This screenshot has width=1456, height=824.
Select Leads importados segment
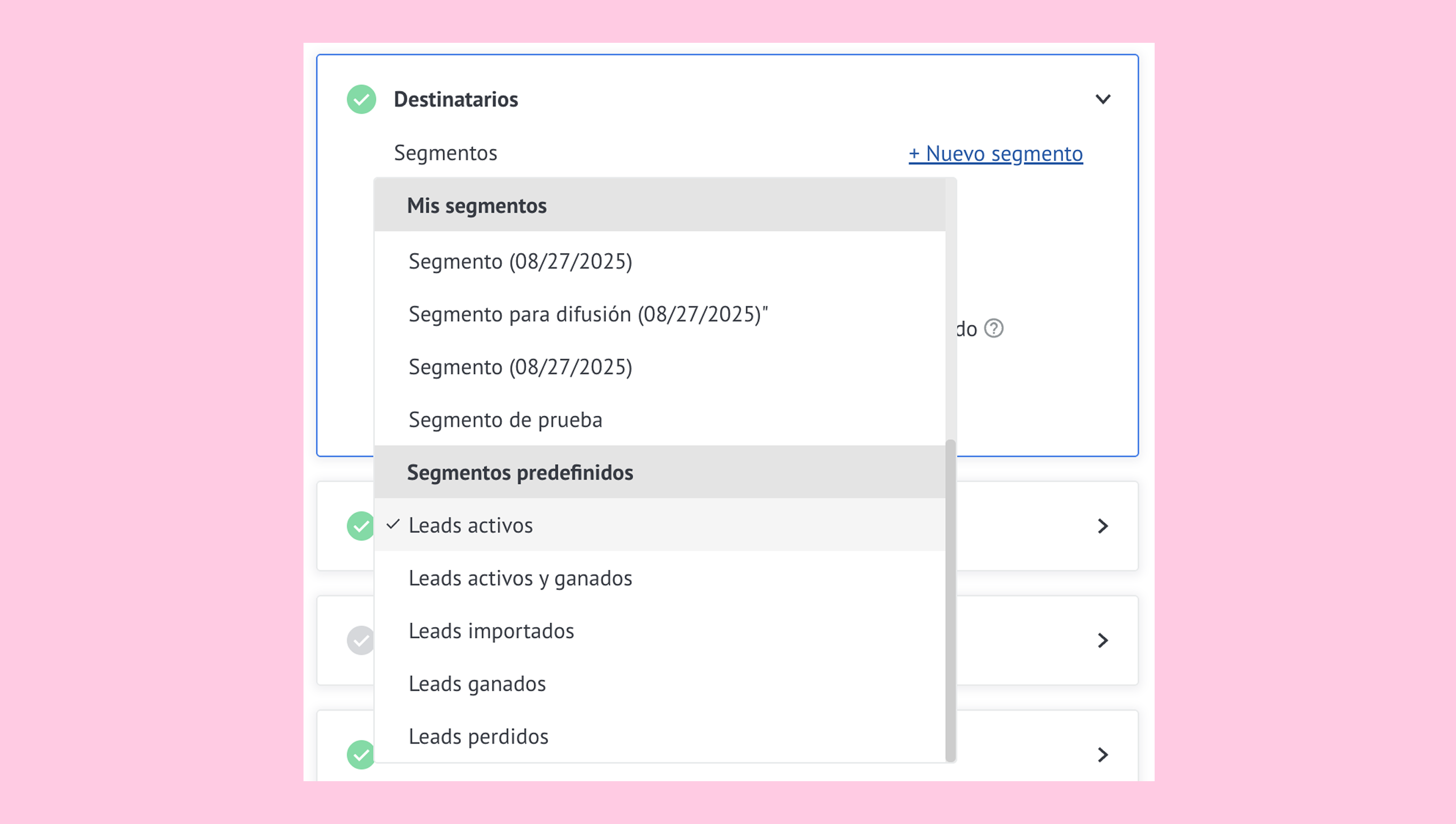(x=491, y=631)
